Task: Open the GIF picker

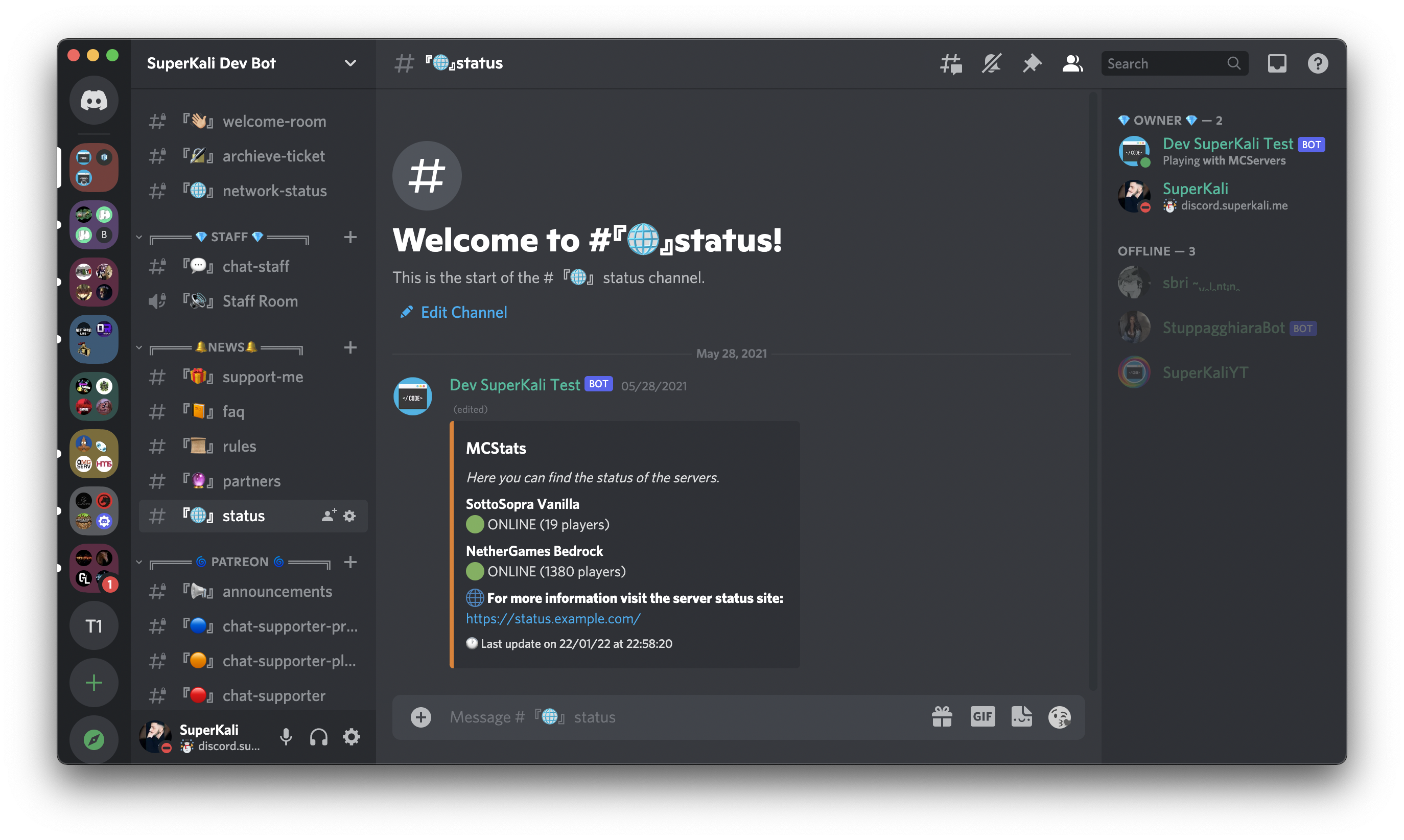Action: click(982, 716)
